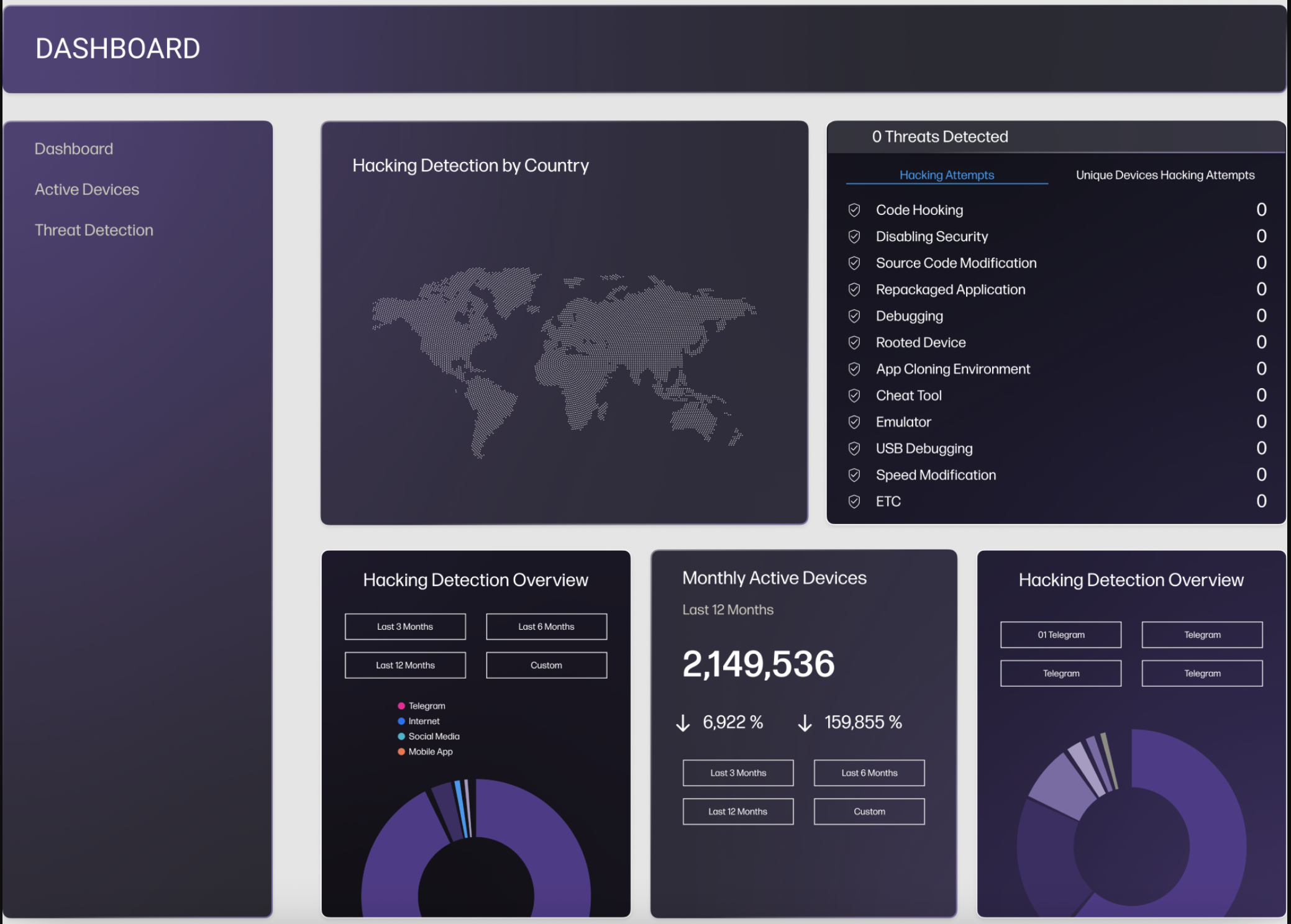Image resolution: width=1291 pixels, height=924 pixels.
Task: Click the shield icon beside USB Debugging
Action: click(854, 448)
